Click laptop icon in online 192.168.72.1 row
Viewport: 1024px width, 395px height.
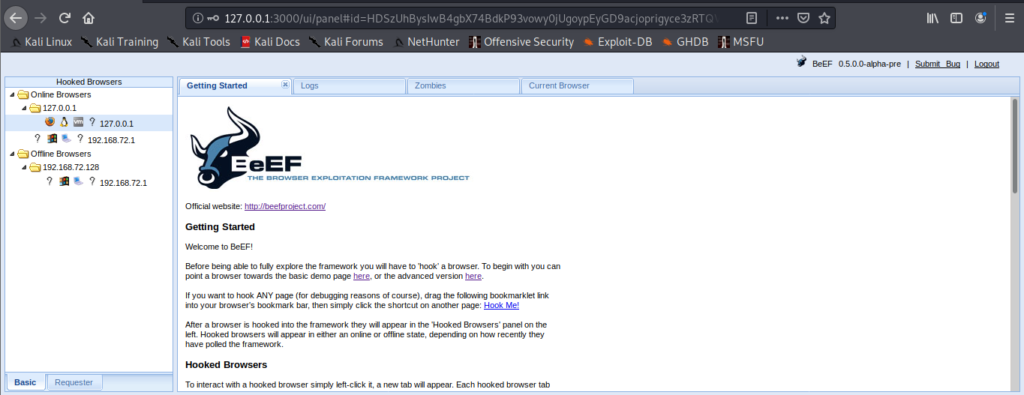(x=66, y=138)
